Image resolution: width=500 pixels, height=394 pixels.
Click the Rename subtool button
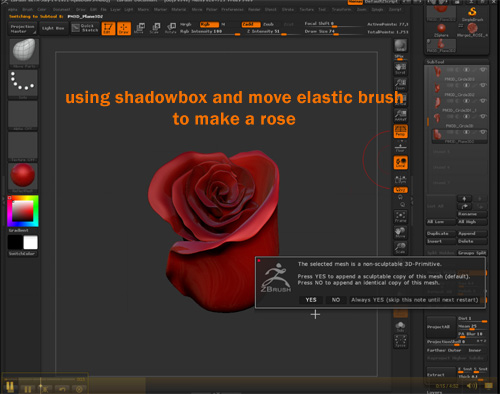coord(472,214)
